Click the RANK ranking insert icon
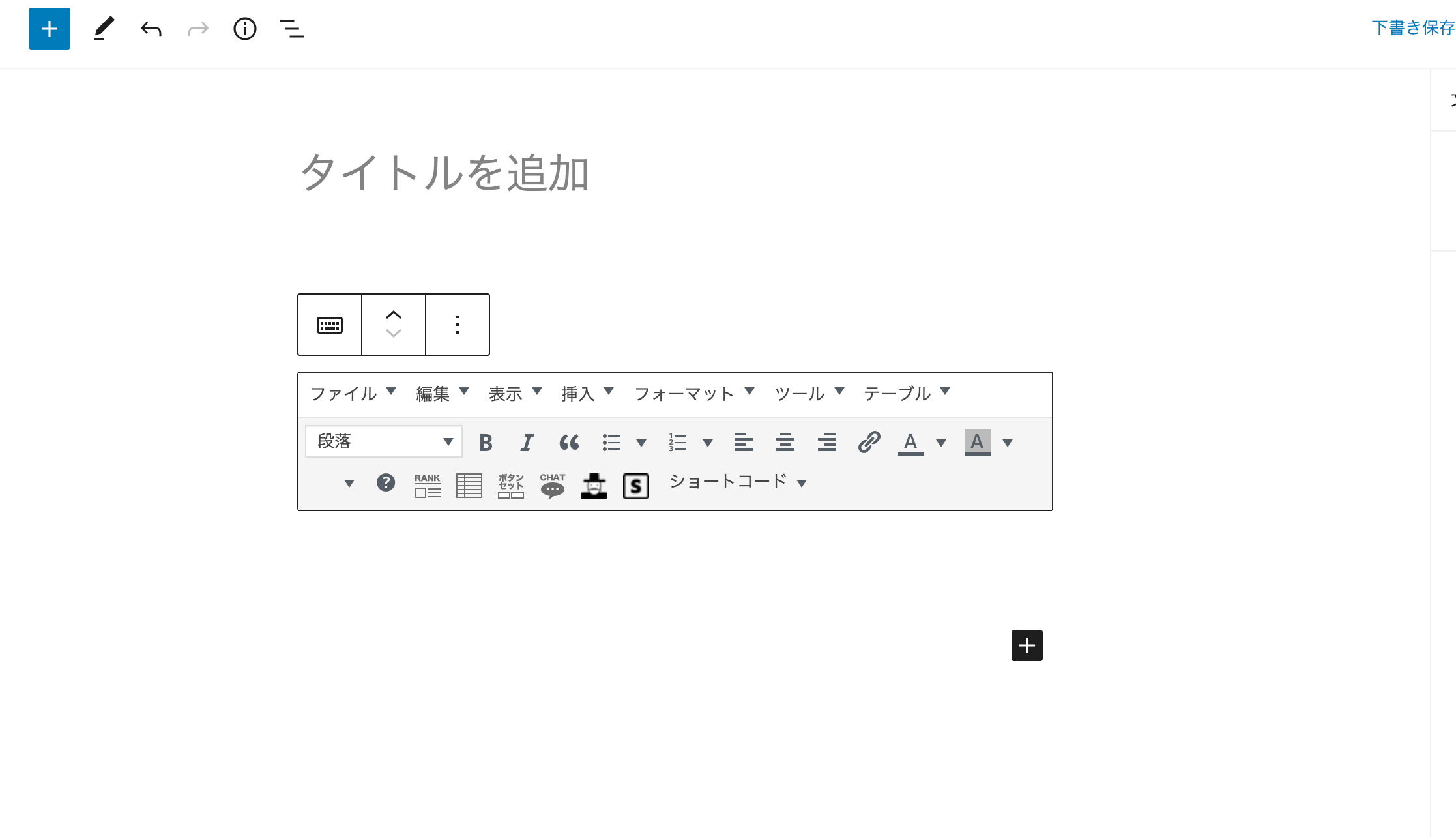Image resolution: width=1456 pixels, height=837 pixels. click(428, 485)
